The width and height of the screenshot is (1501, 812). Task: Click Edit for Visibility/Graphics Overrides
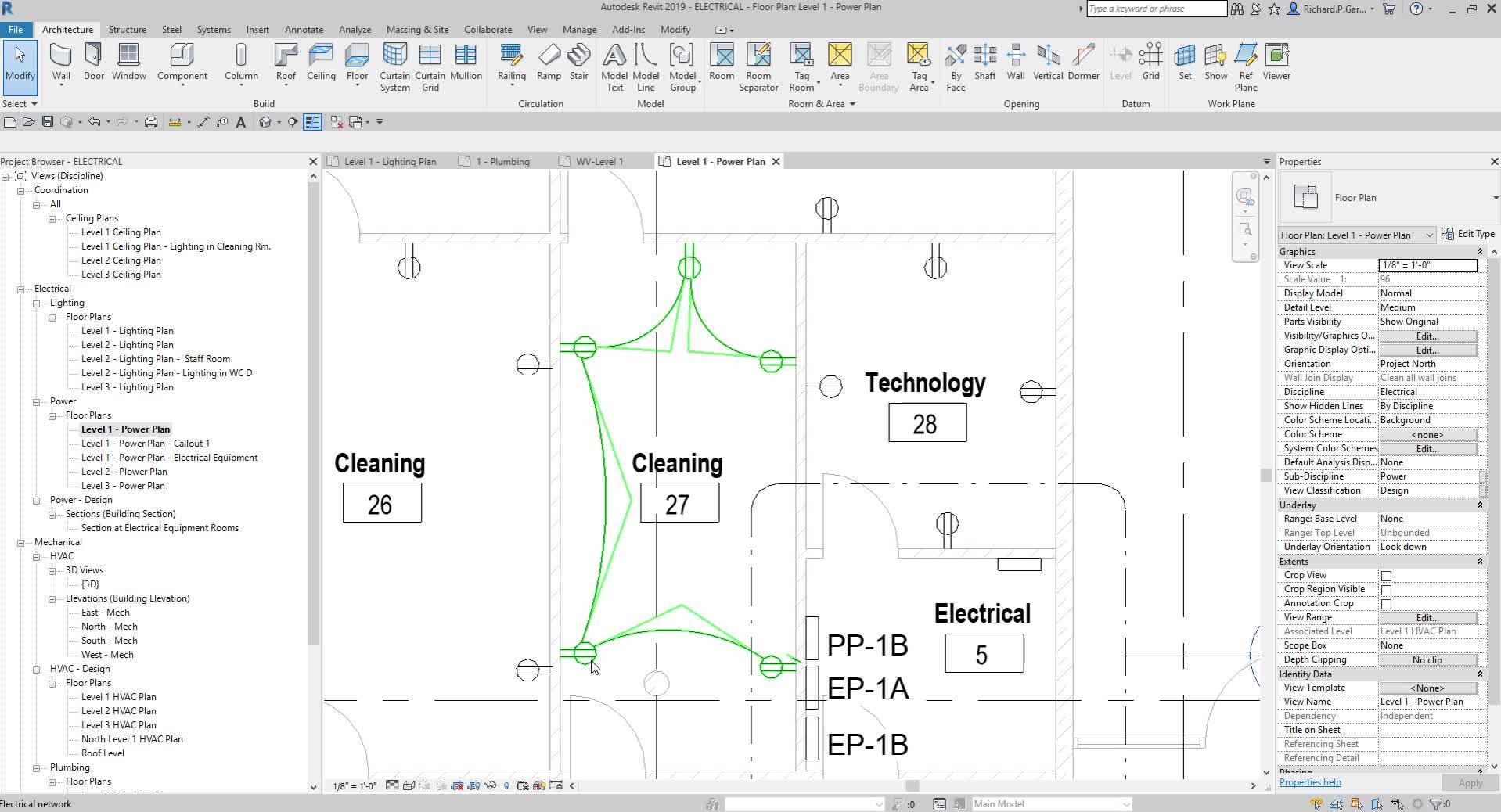click(x=1427, y=336)
